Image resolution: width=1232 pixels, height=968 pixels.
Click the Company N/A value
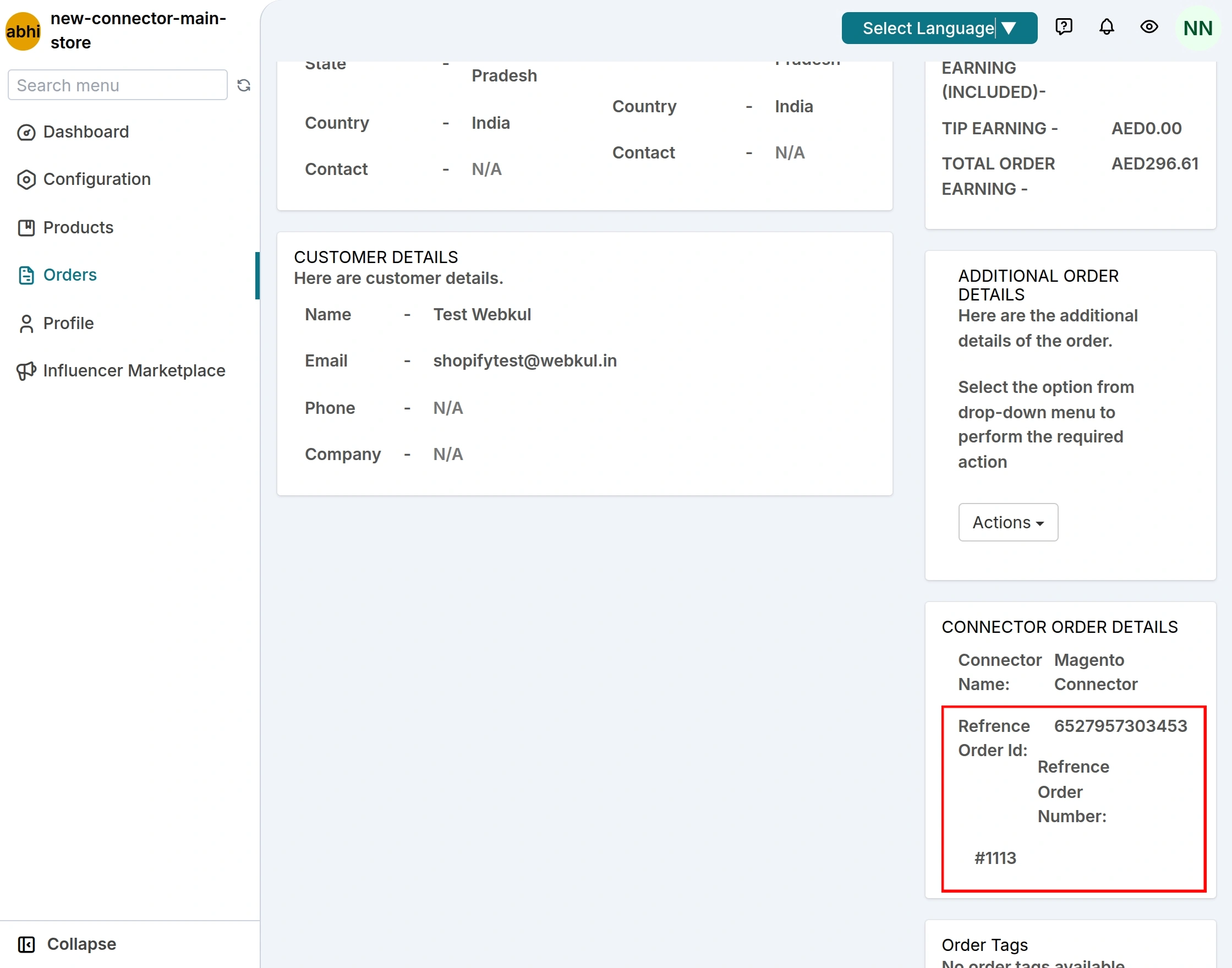click(448, 455)
